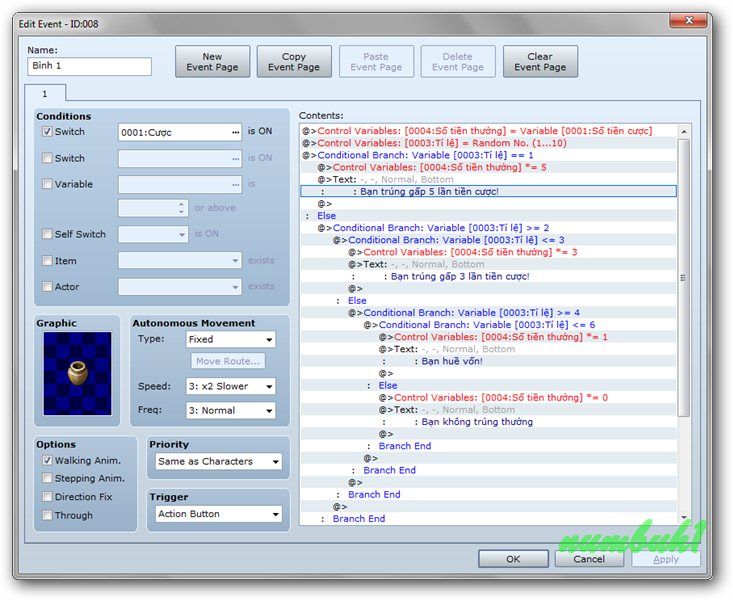Enable the Actor condition checkbox
The width and height of the screenshot is (733, 600).
pyautogui.click(x=47, y=286)
